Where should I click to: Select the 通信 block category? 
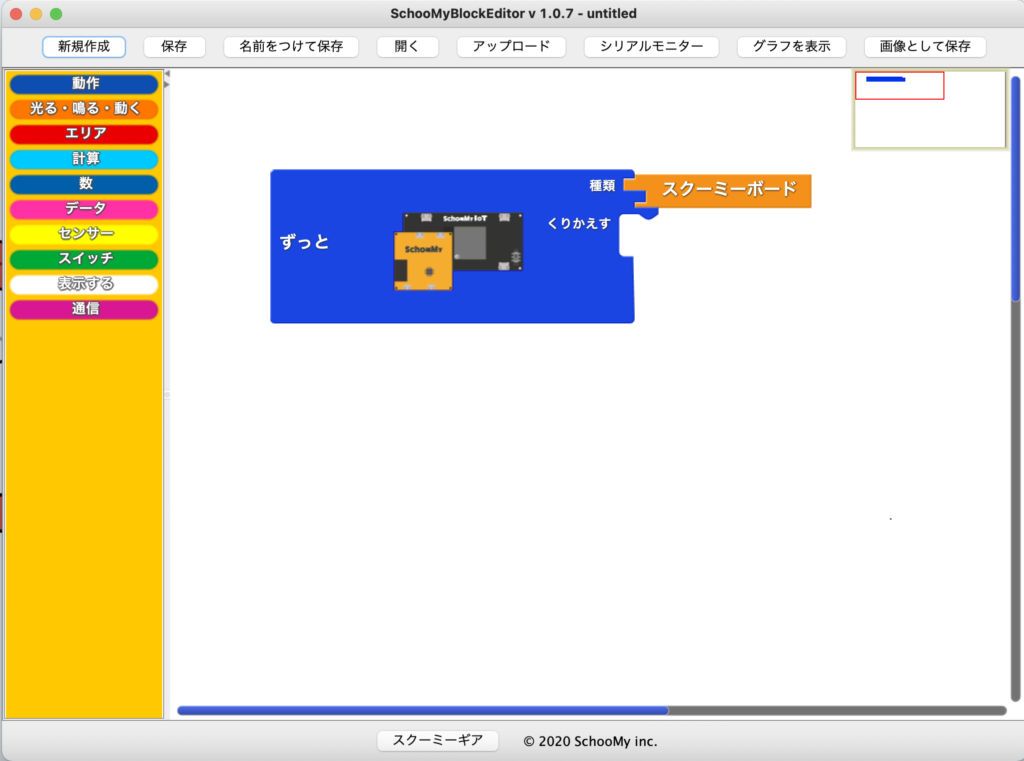(84, 309)
